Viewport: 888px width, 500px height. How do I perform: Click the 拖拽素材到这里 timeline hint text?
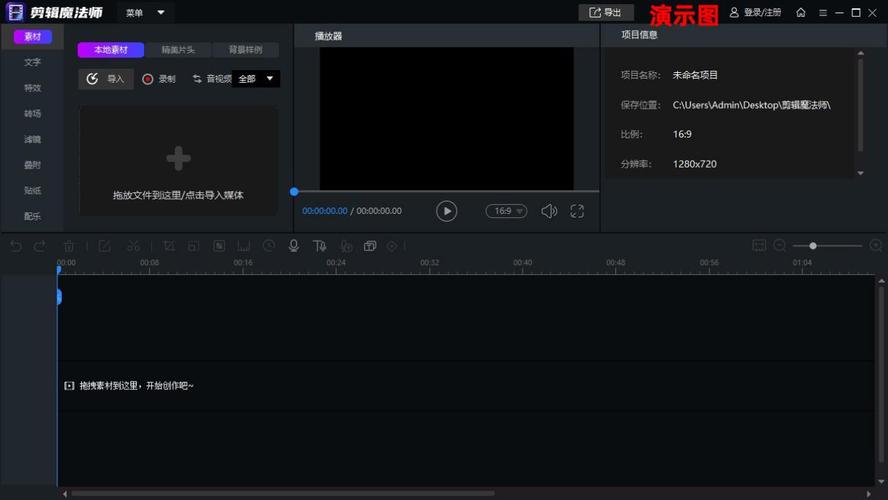(x=136, y=386)
